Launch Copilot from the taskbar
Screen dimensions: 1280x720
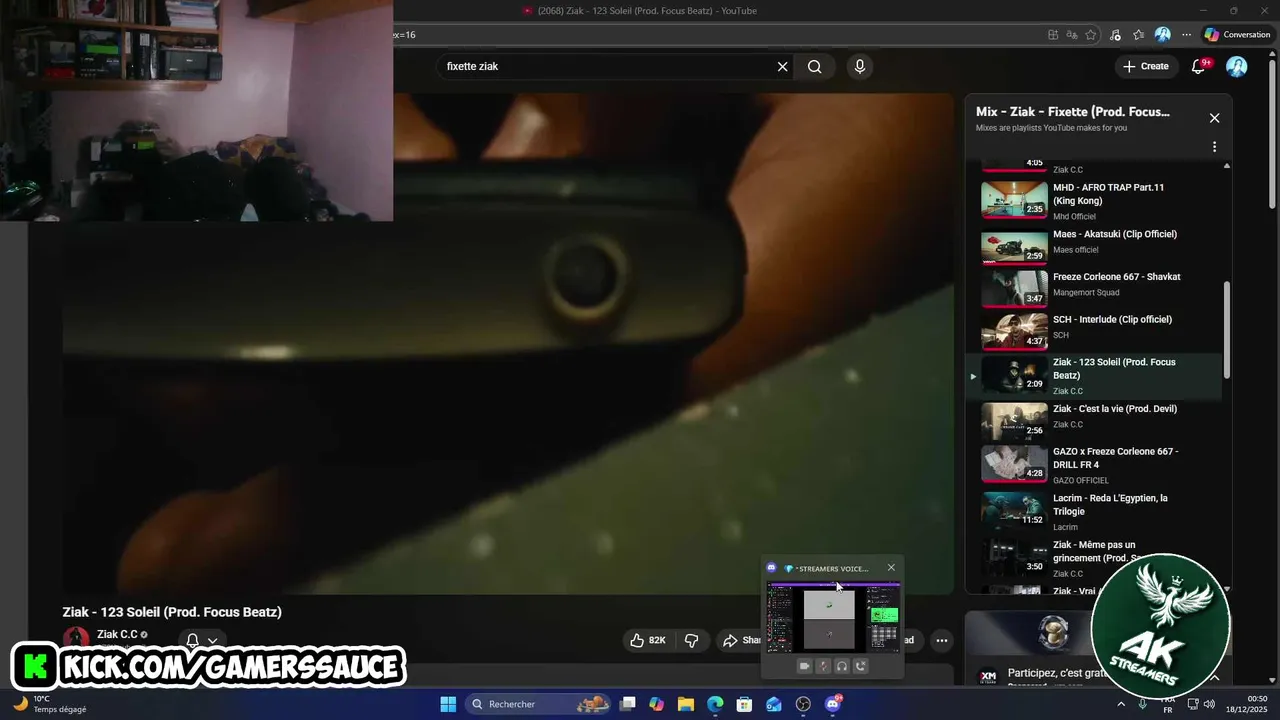[657, 704]
